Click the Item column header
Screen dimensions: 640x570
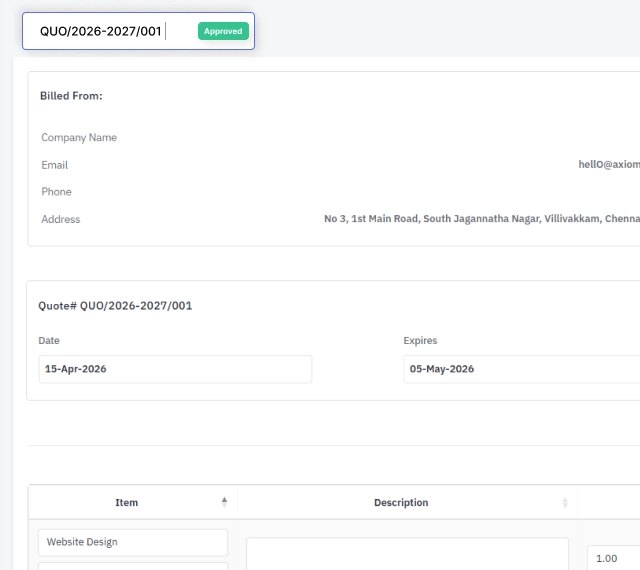(133, 502)
